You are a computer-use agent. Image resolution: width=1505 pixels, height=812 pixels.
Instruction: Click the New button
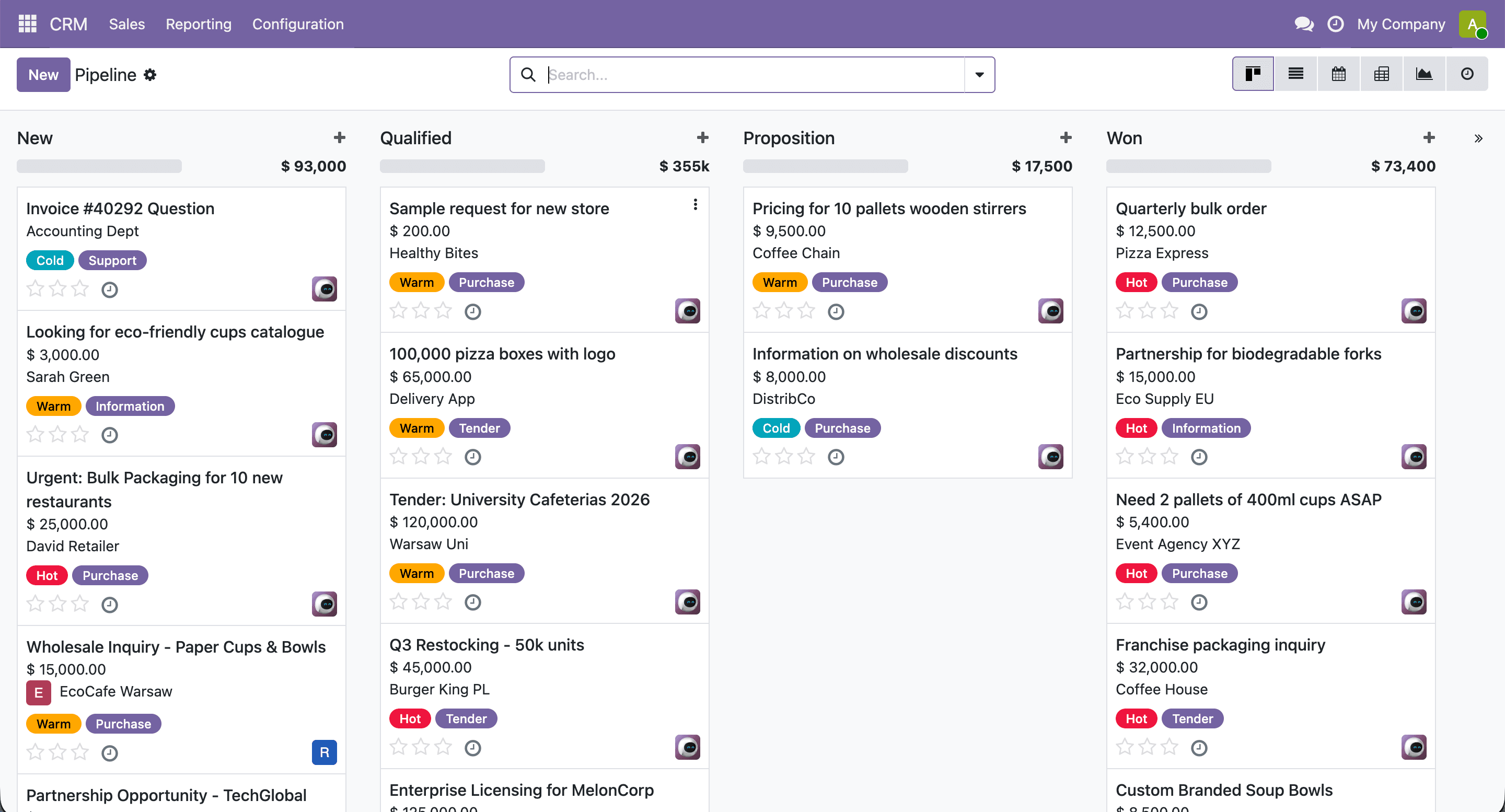pyautogui.click(x=43, y=75)
